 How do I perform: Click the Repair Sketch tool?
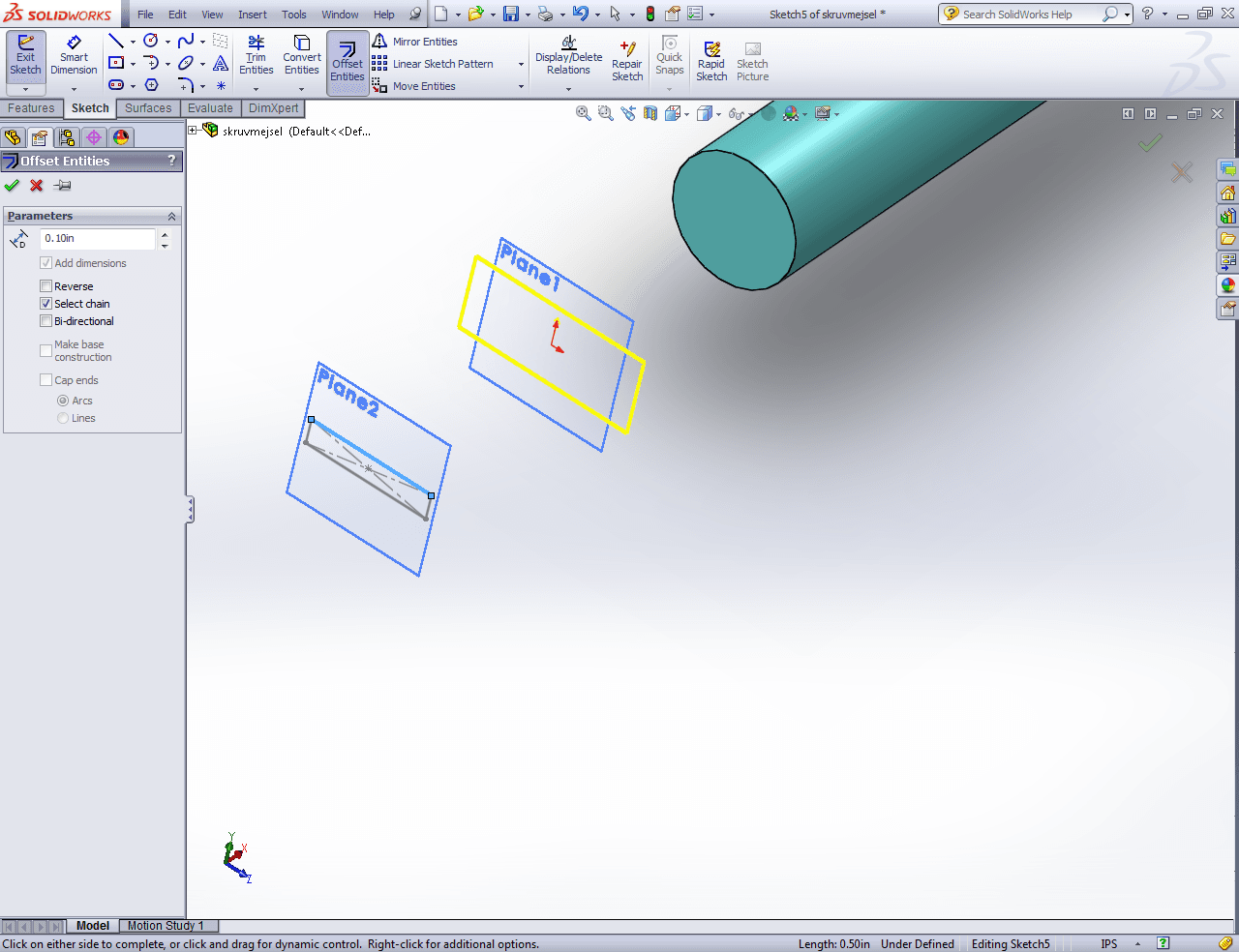point(627,61)
